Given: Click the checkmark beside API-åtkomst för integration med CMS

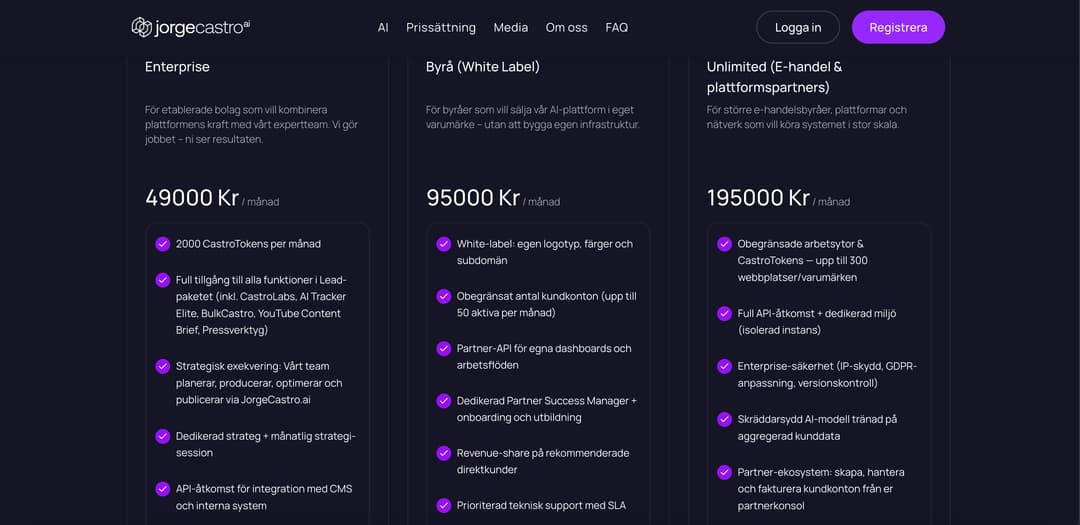Looking at the screenshot, I should tap(163, 488).
